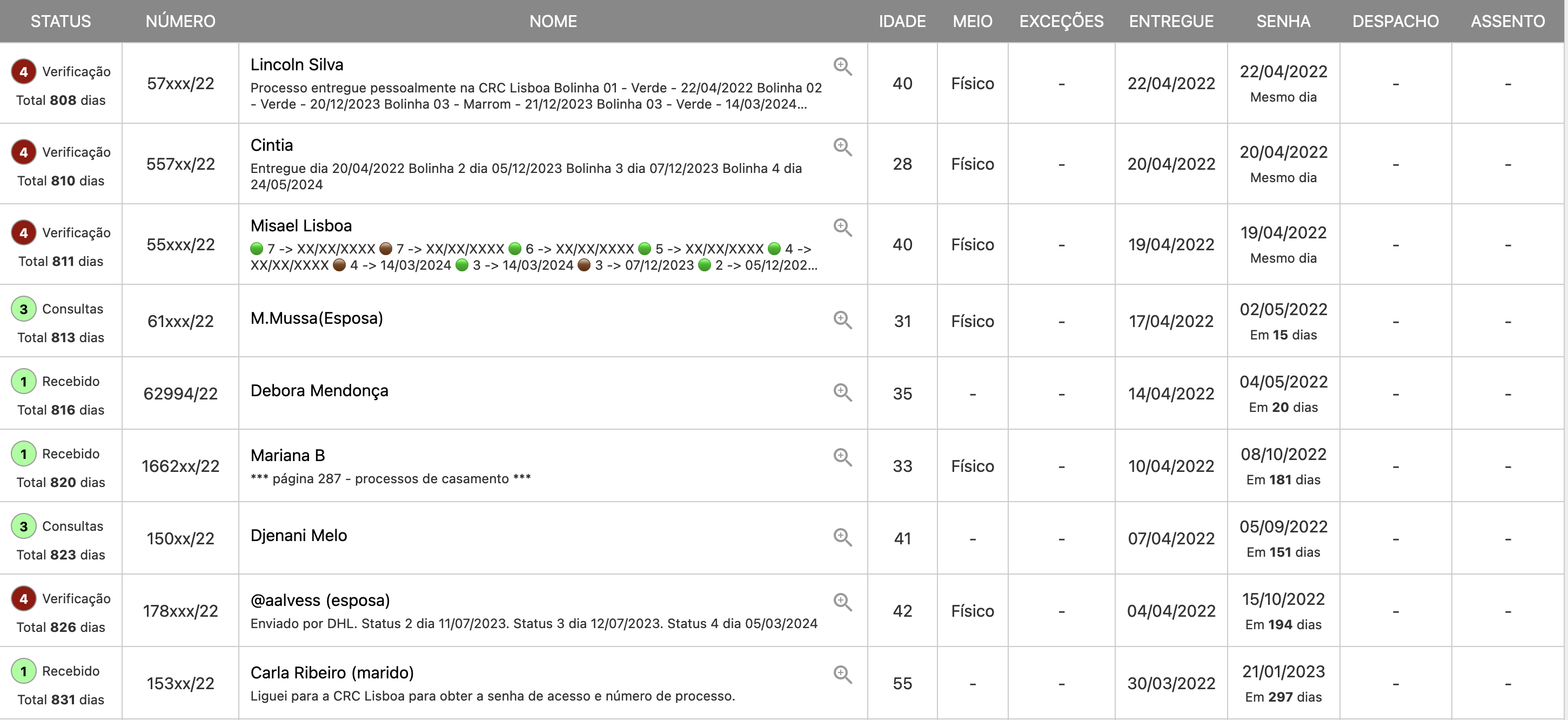Select the name Misael Lisboa

[301, 225]
